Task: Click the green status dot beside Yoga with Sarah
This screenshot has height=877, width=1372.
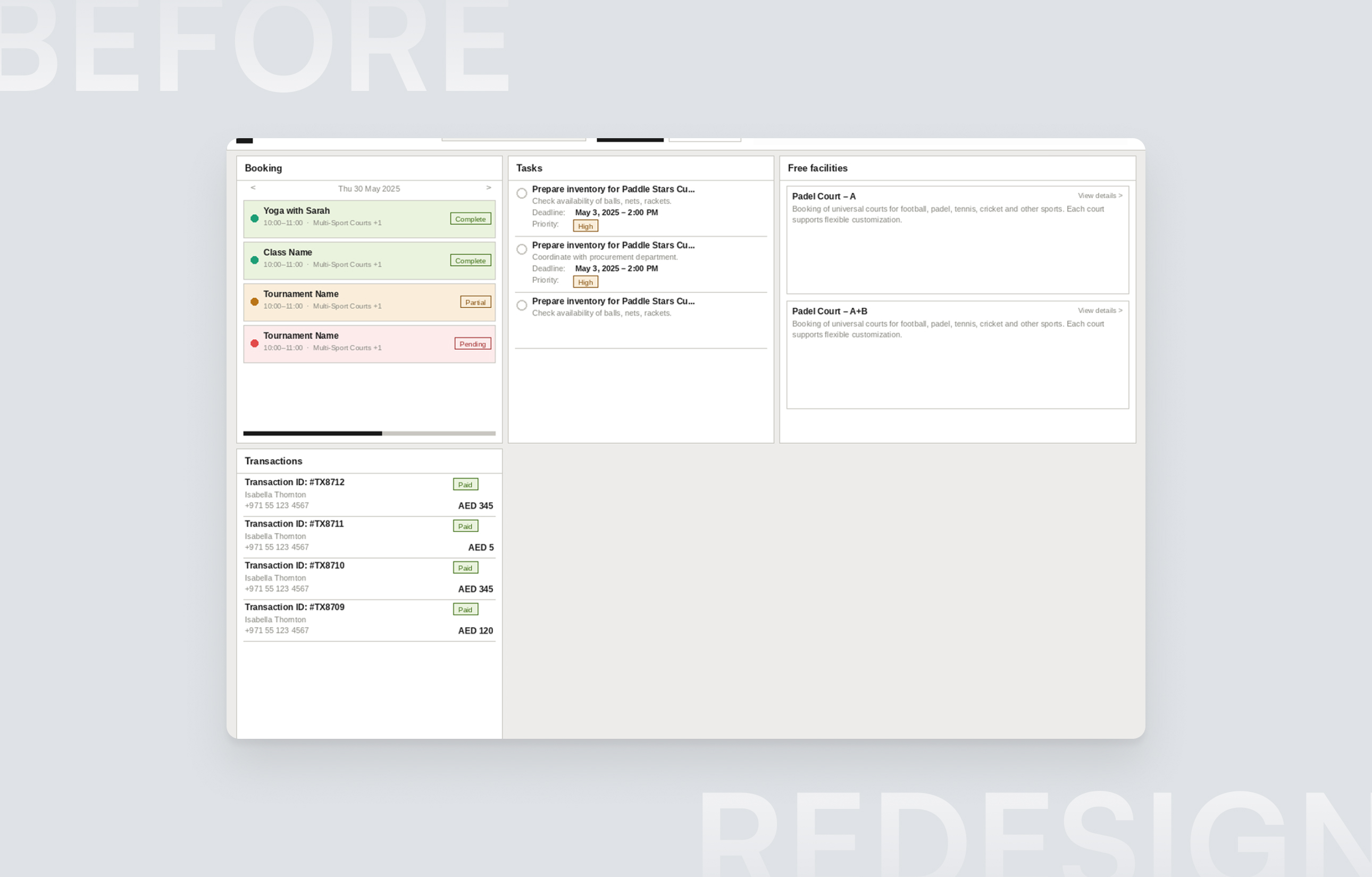Action: tap(255, 218)
